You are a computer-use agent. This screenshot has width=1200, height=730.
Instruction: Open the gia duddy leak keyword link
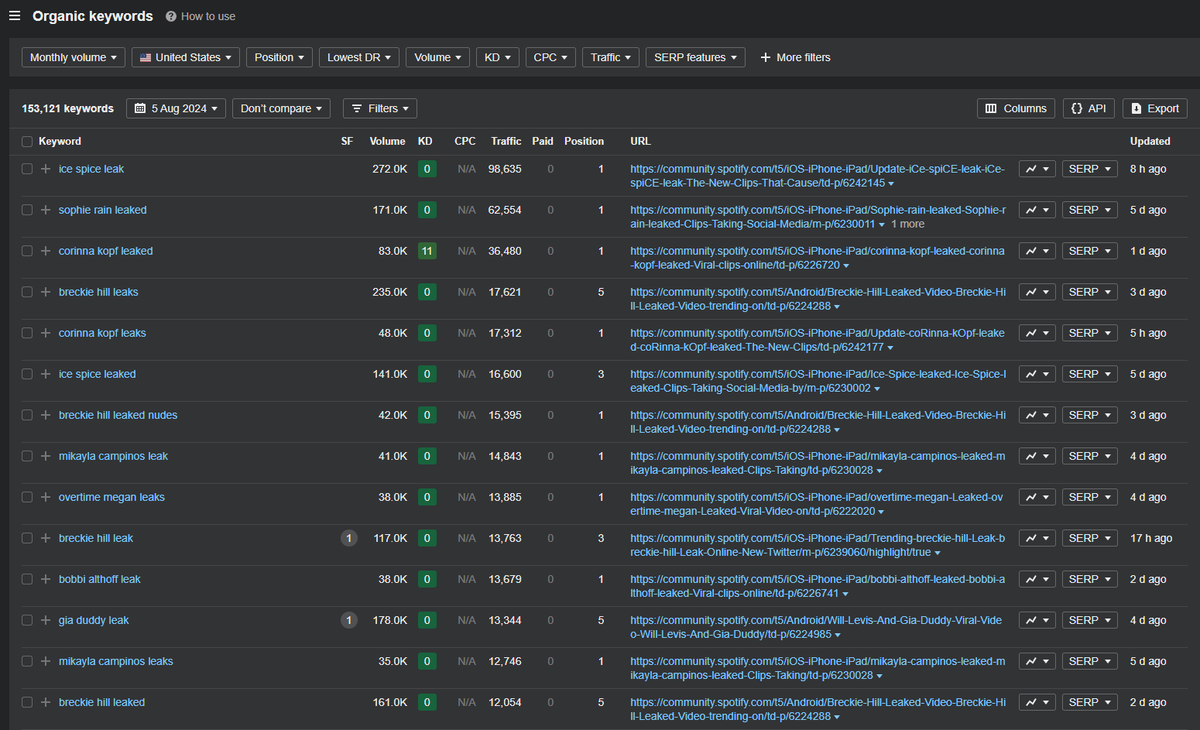coord(94,620)
